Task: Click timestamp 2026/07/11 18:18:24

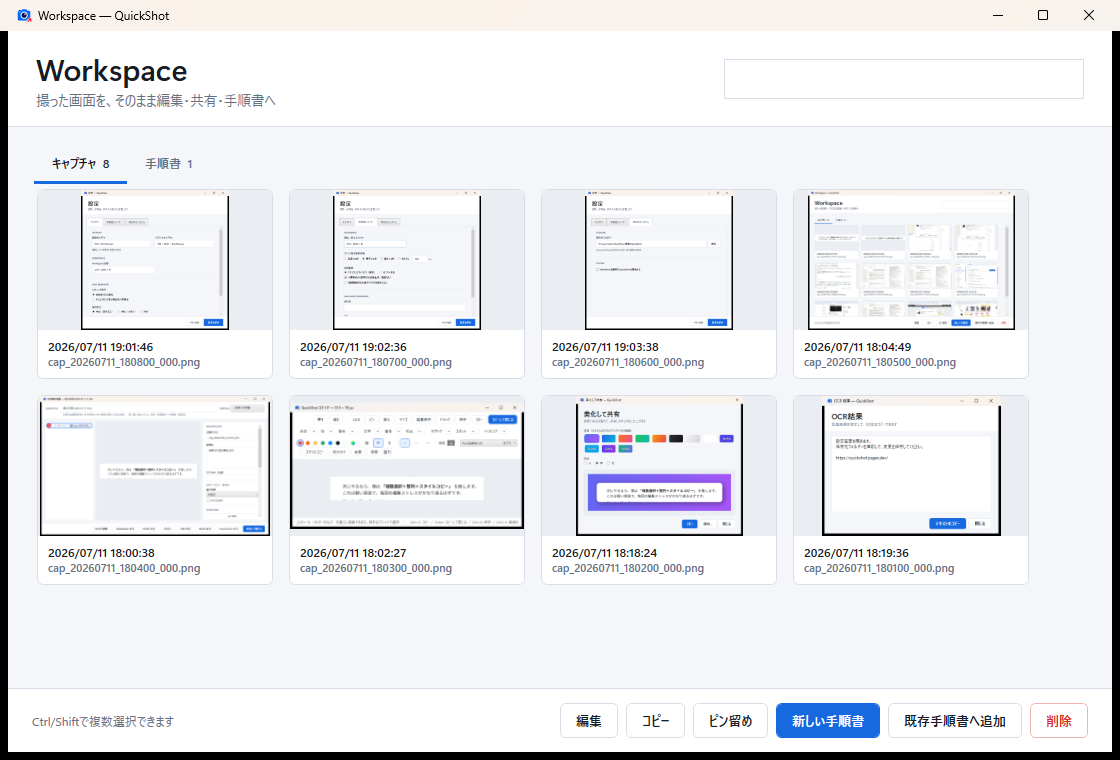Action: [604, 553]
